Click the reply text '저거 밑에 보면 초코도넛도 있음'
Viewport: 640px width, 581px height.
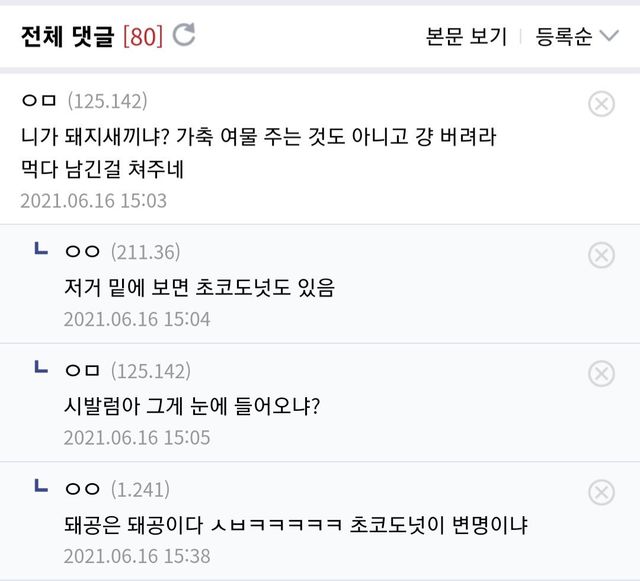[x=199, y=287]
